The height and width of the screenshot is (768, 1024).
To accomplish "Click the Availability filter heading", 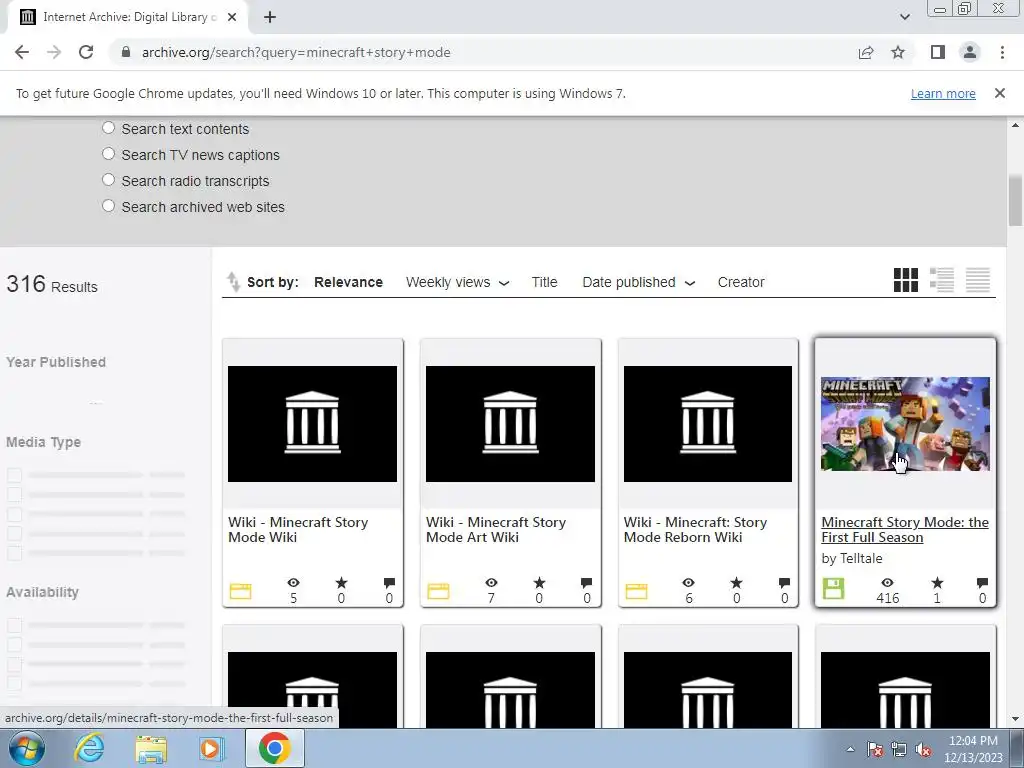I will [42, 592].
